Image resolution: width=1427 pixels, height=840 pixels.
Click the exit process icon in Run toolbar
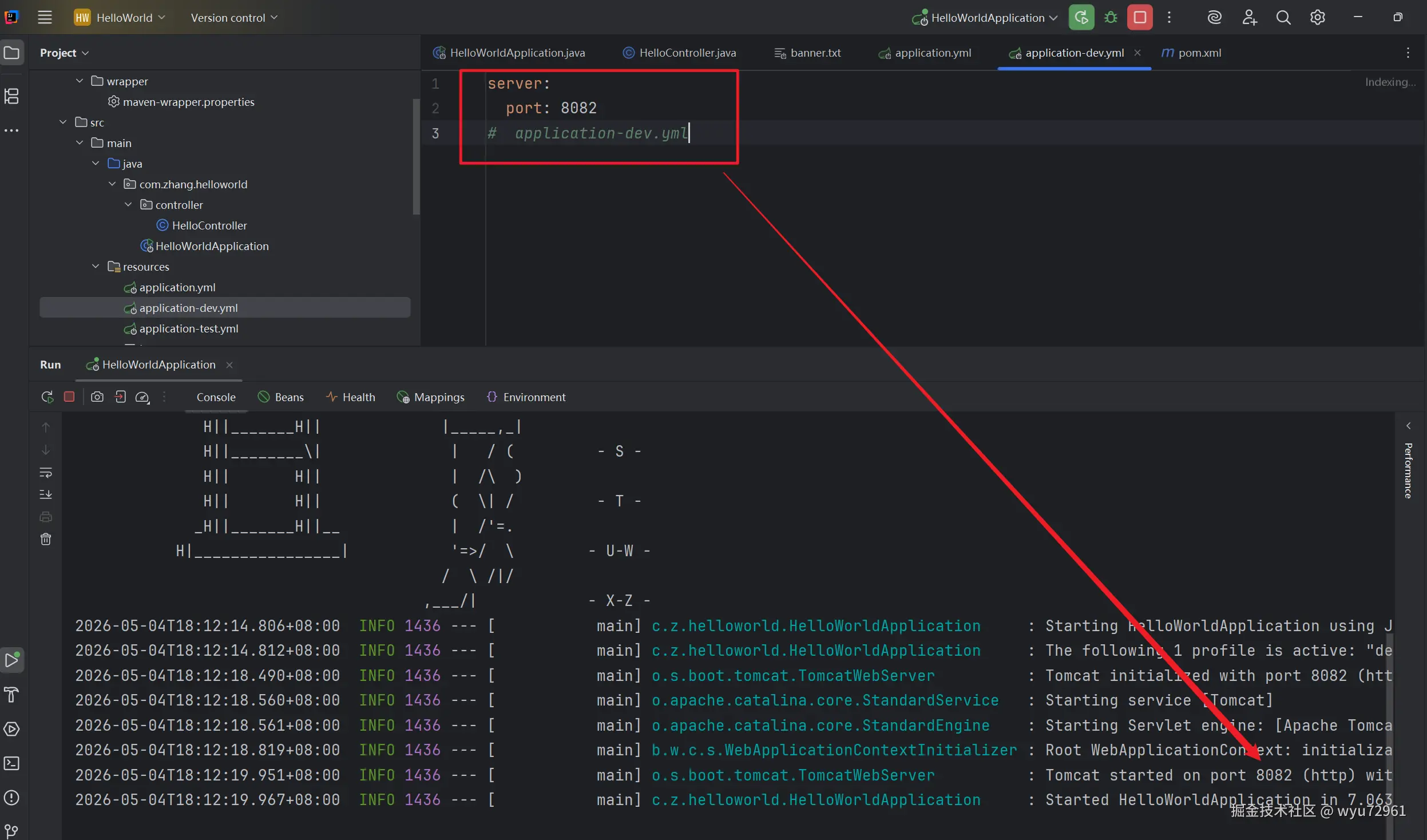pos(120,397)
